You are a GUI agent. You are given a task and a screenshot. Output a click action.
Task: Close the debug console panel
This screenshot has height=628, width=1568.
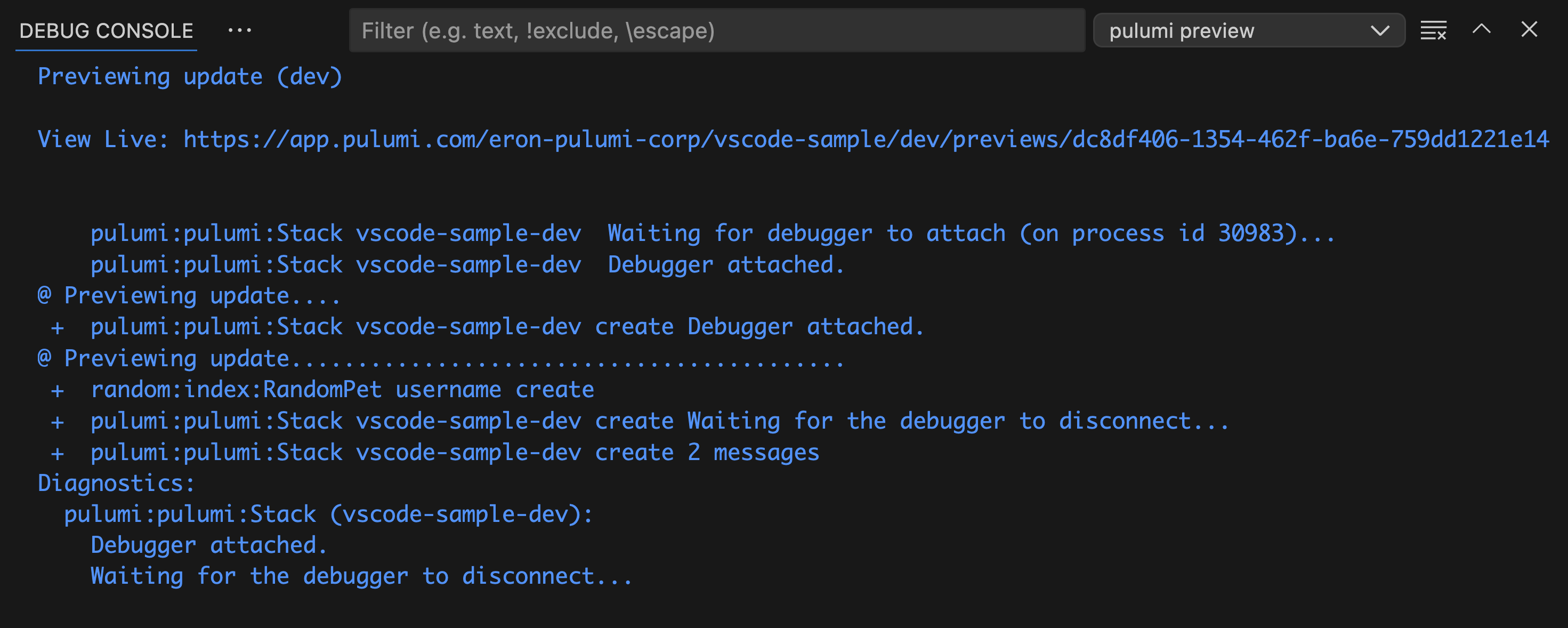pyautogui.click(x=1530, y=30)
